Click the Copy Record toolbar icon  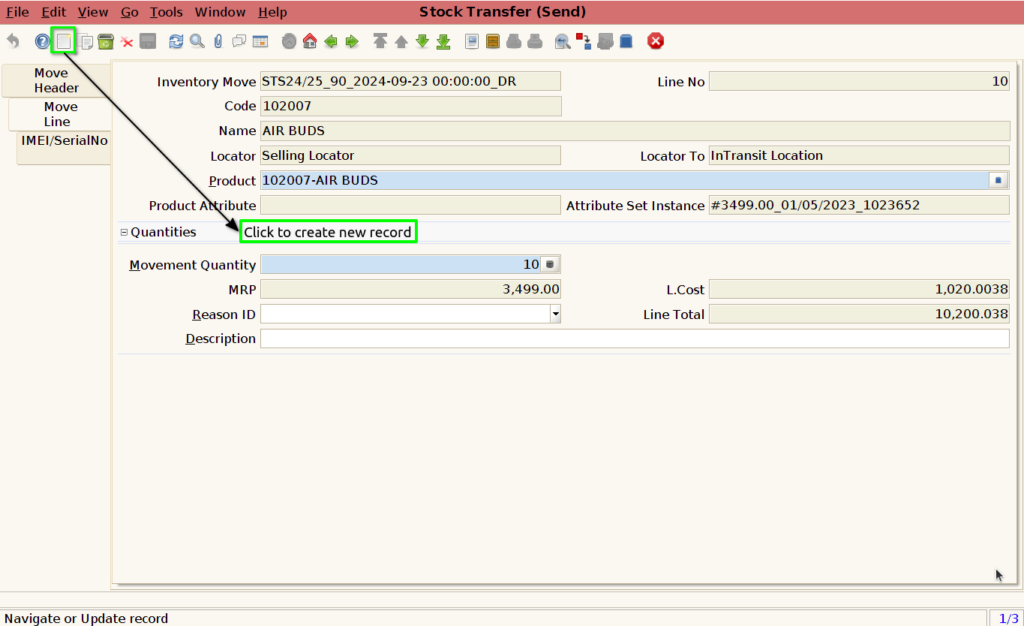pos(86,41)
